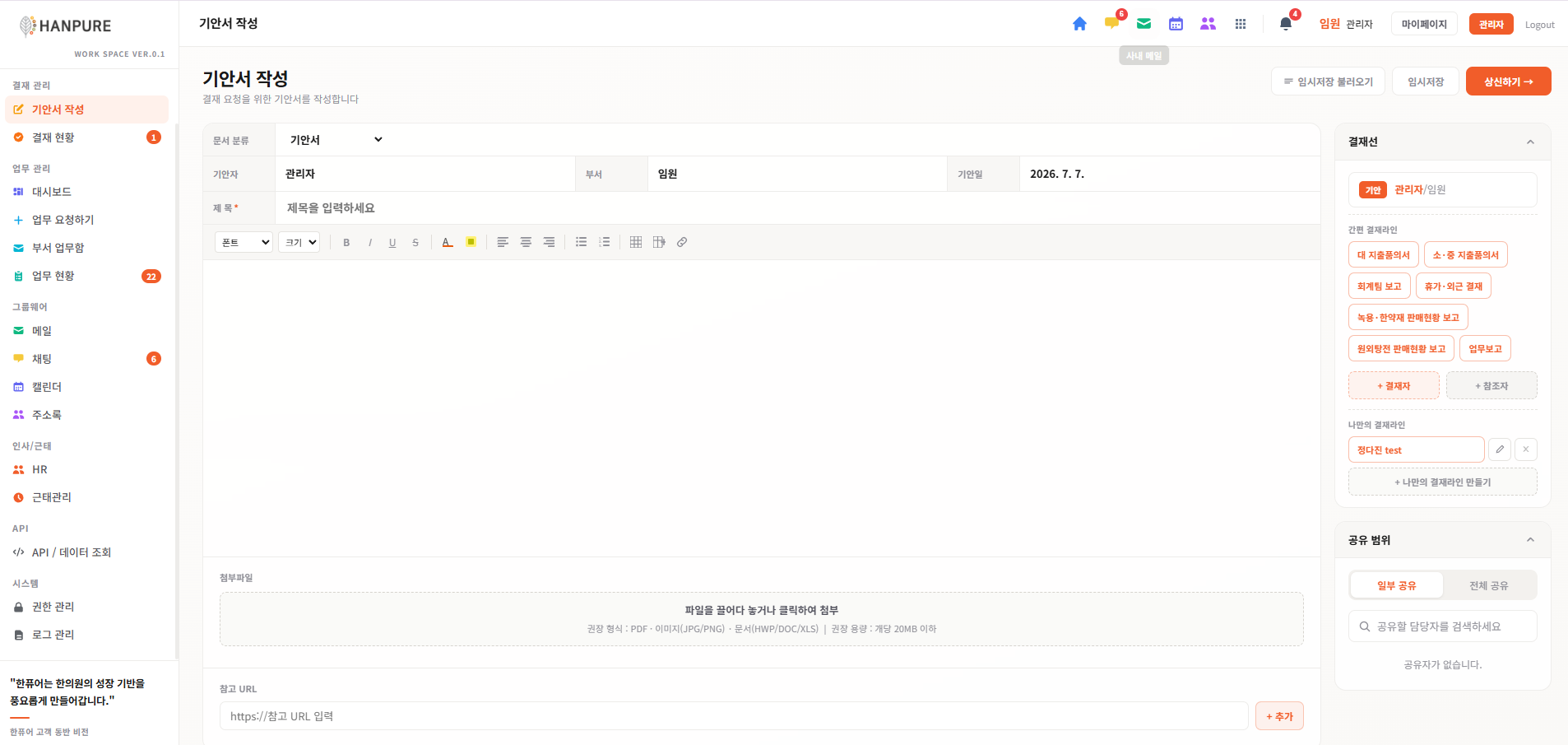Open the calendar icon in header

coord(1176,24)
